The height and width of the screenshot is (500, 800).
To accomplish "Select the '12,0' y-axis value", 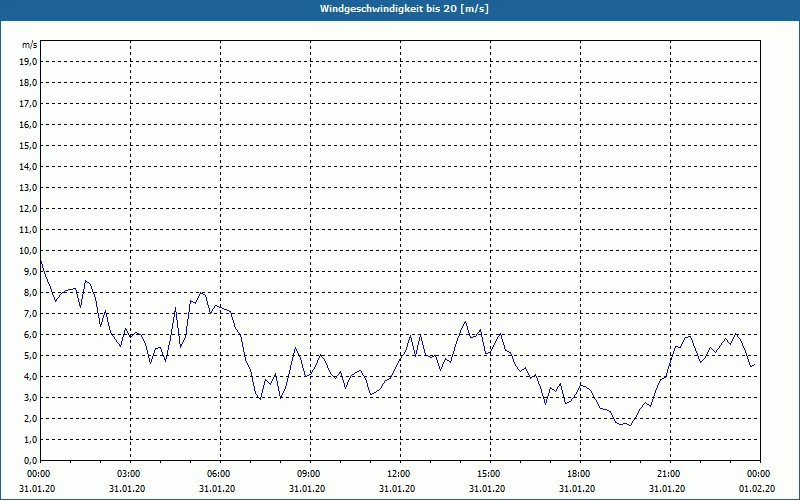I will (x=29, y=209).
